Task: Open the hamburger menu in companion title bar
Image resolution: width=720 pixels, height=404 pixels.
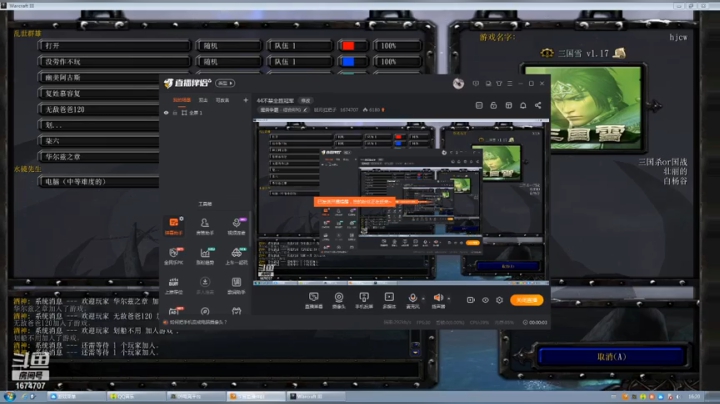Action: 510,84
